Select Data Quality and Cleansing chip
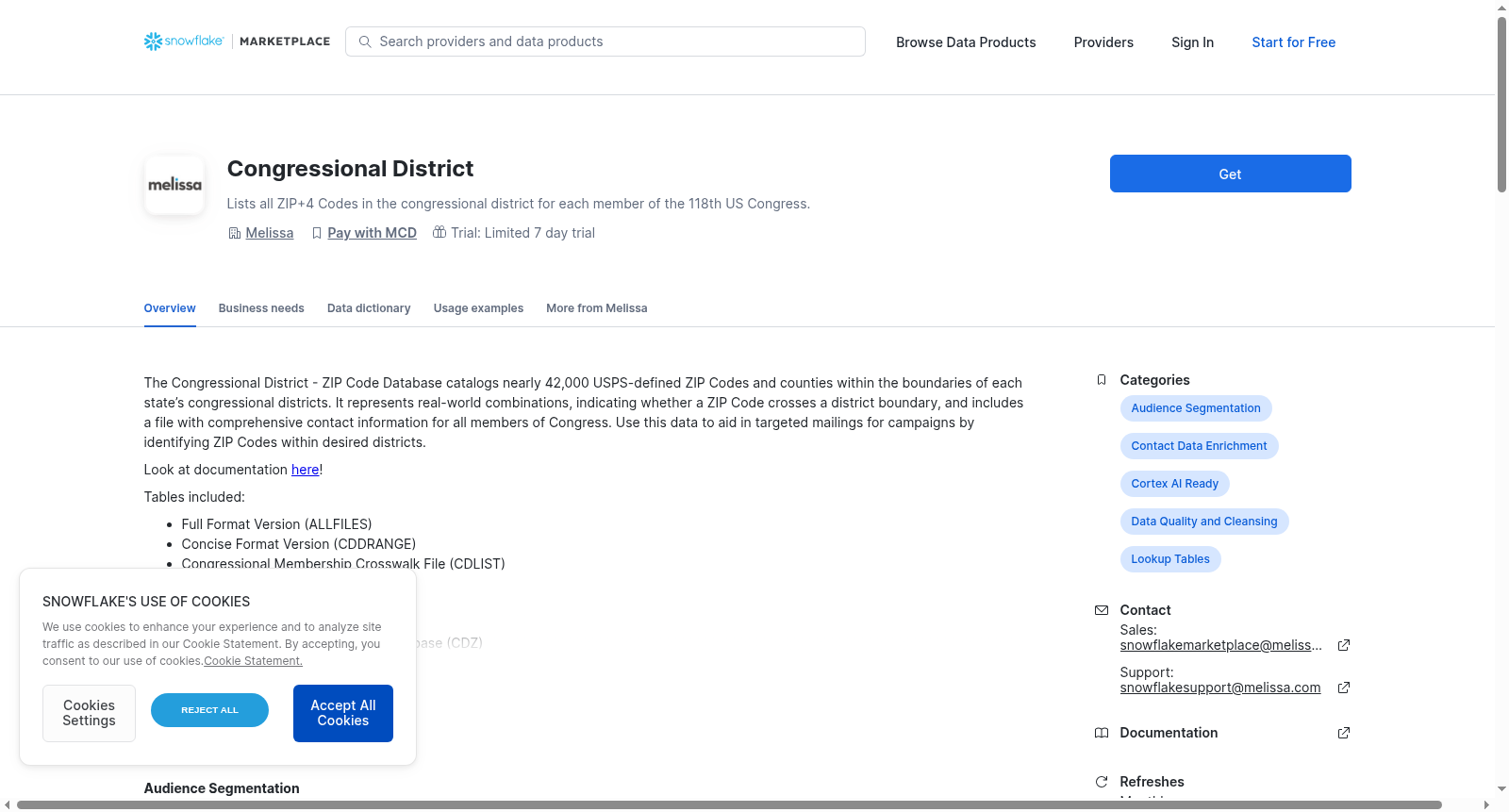The width and height of the screenshot is (1509, 812). (x=1204, y=522)
